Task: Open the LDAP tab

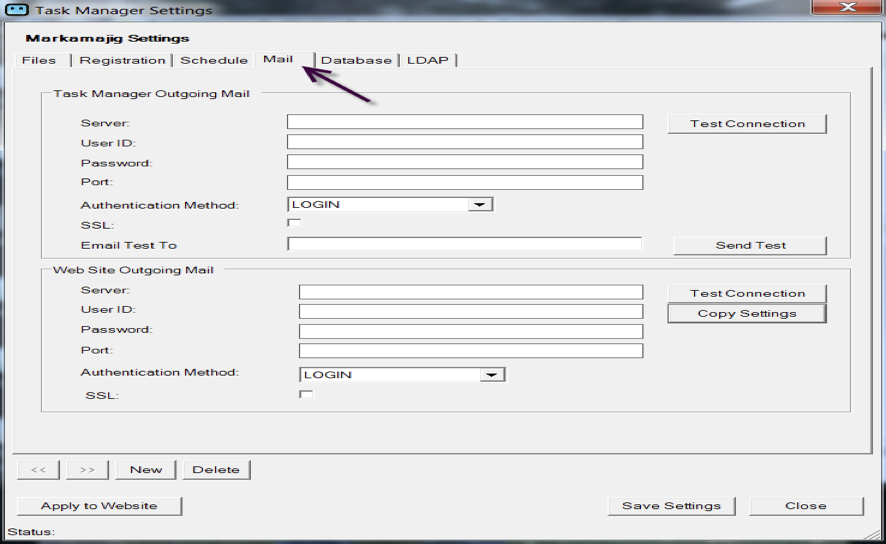Action: pyautogui.click(x=428, y=60)
